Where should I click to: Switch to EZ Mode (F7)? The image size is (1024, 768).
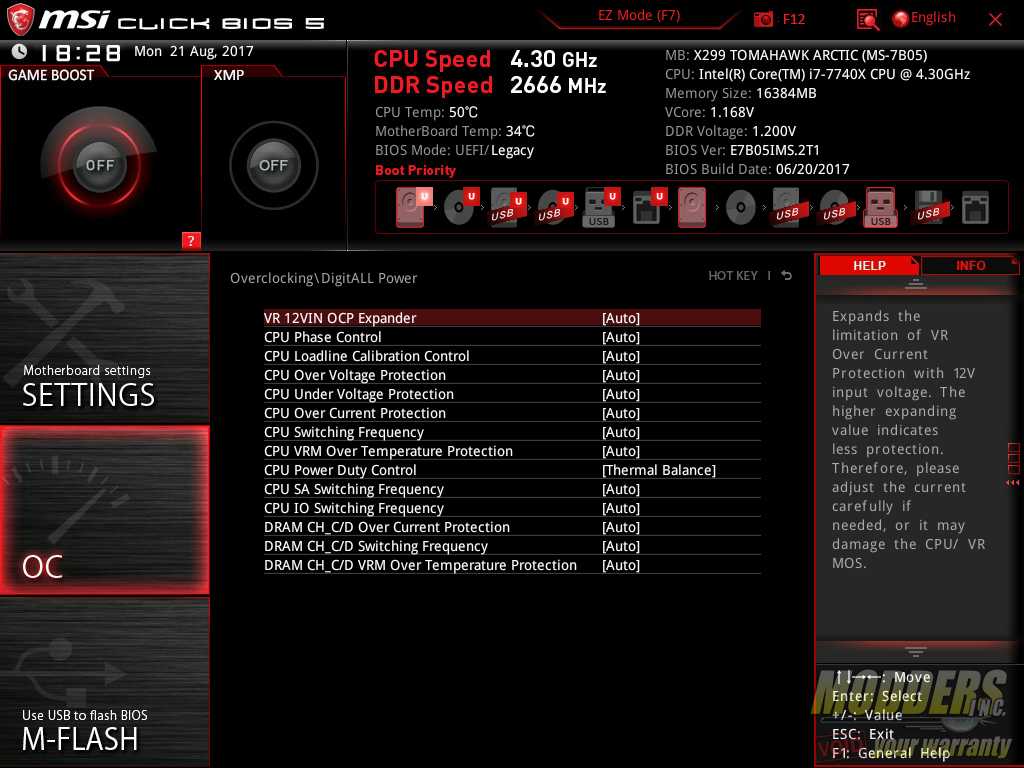[x=639, y=16]
